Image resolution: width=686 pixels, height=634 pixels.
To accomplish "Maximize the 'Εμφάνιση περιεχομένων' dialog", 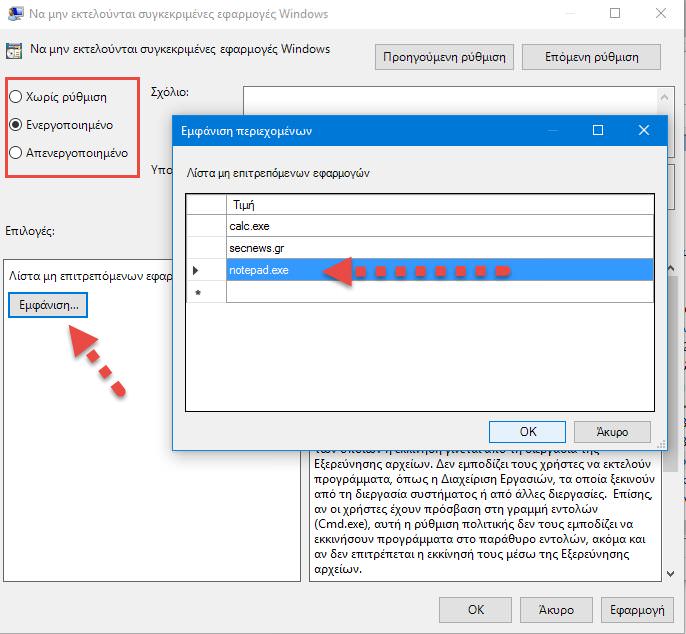I will click(x=598, y=131).
